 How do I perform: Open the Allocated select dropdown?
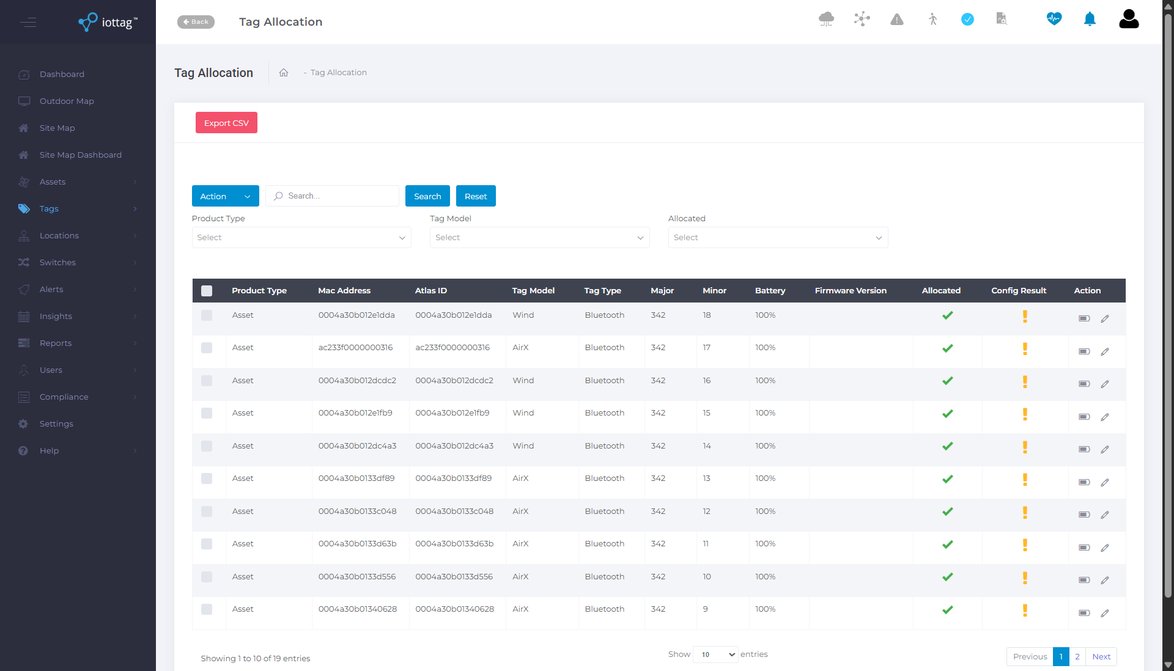[x=778, y=237]
